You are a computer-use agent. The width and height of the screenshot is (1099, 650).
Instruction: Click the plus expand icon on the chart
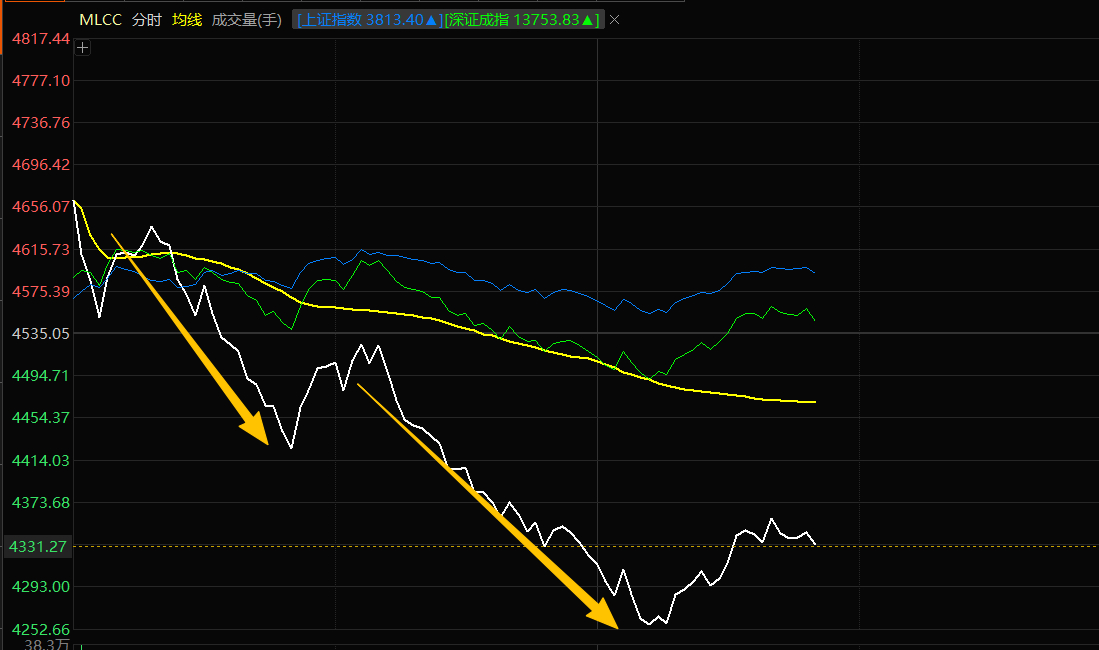(83, 48)
